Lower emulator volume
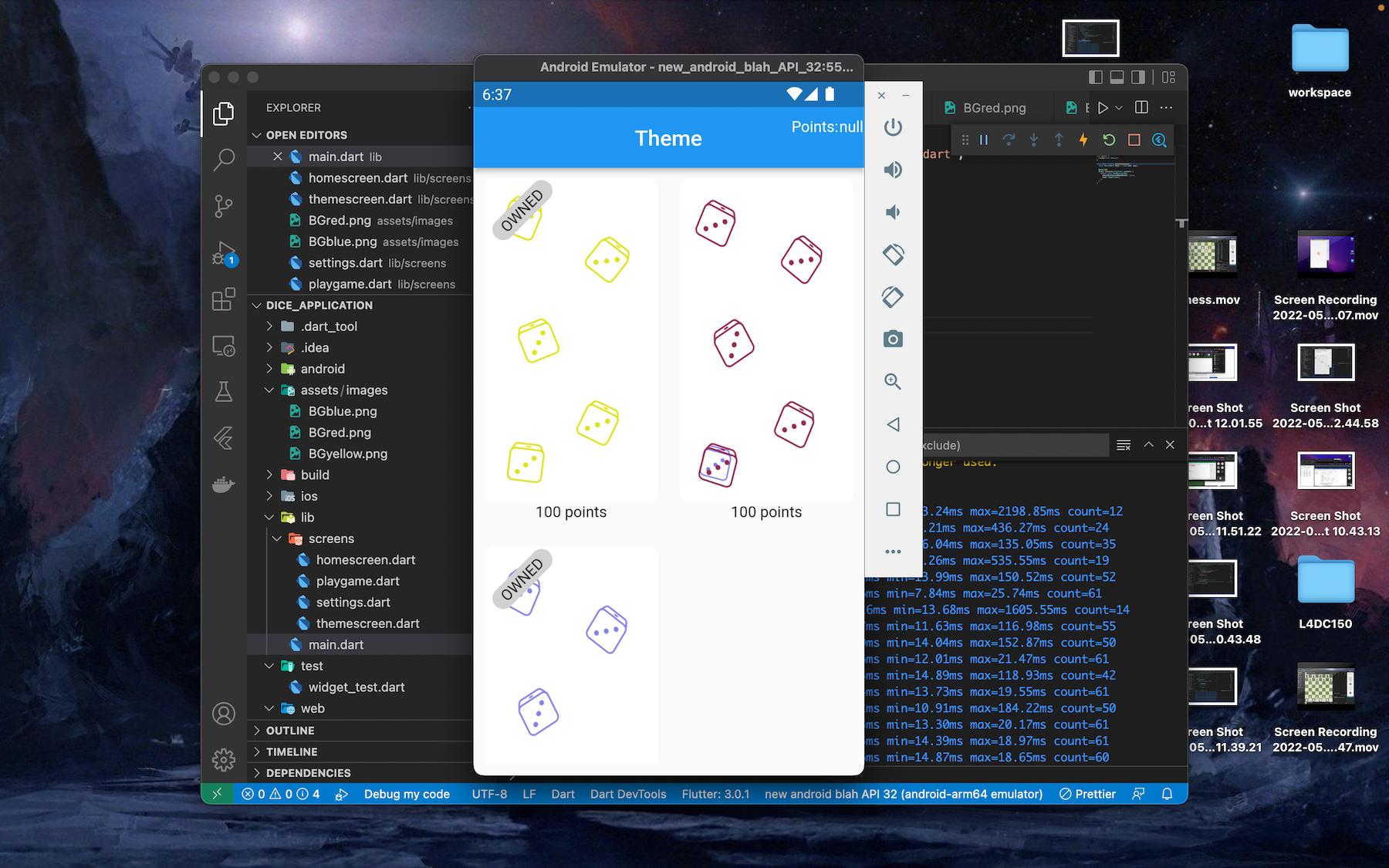The height and width of the screenshot is (868, 1389). [893, 212]
